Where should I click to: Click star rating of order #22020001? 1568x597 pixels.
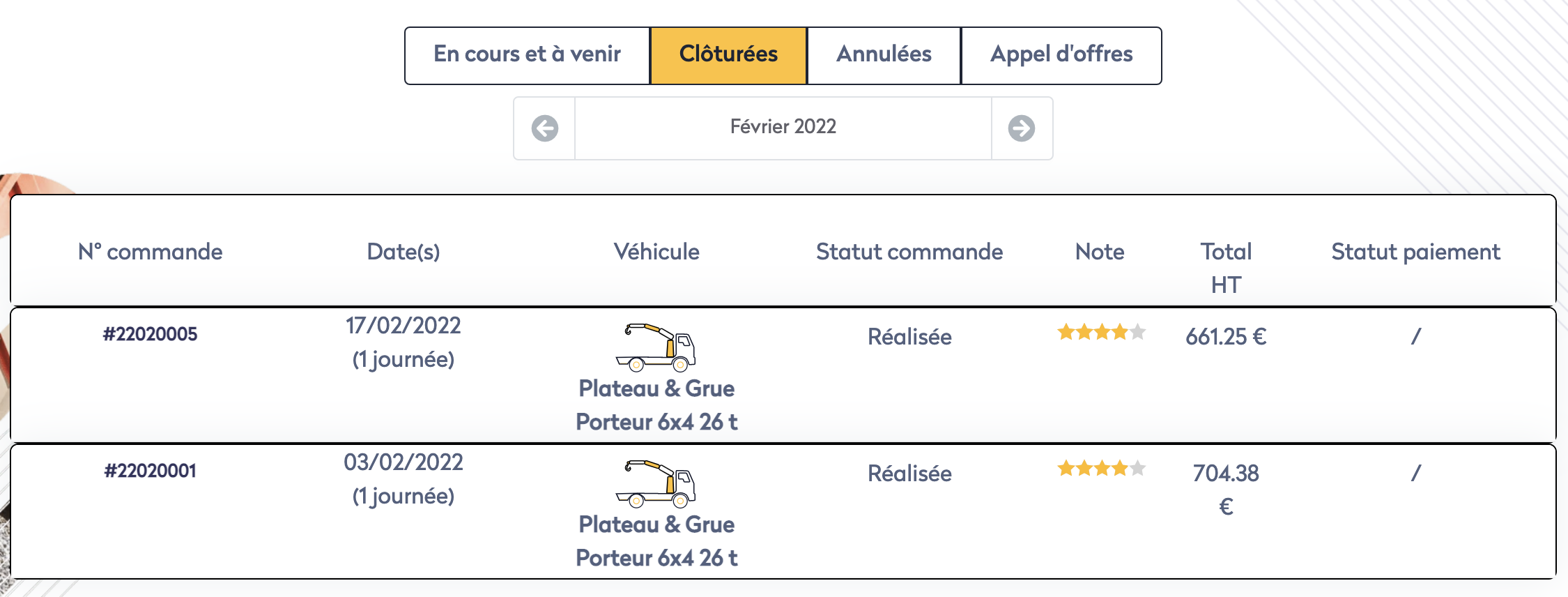pyautogui.click(x=1100, y=468)
